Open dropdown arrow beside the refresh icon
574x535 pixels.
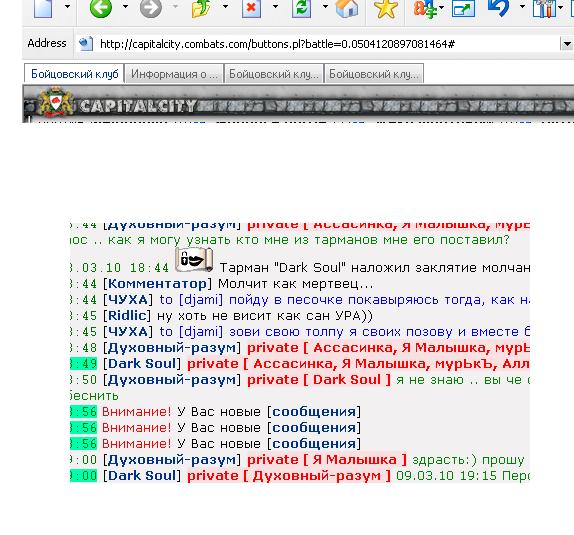coord(325,6)
